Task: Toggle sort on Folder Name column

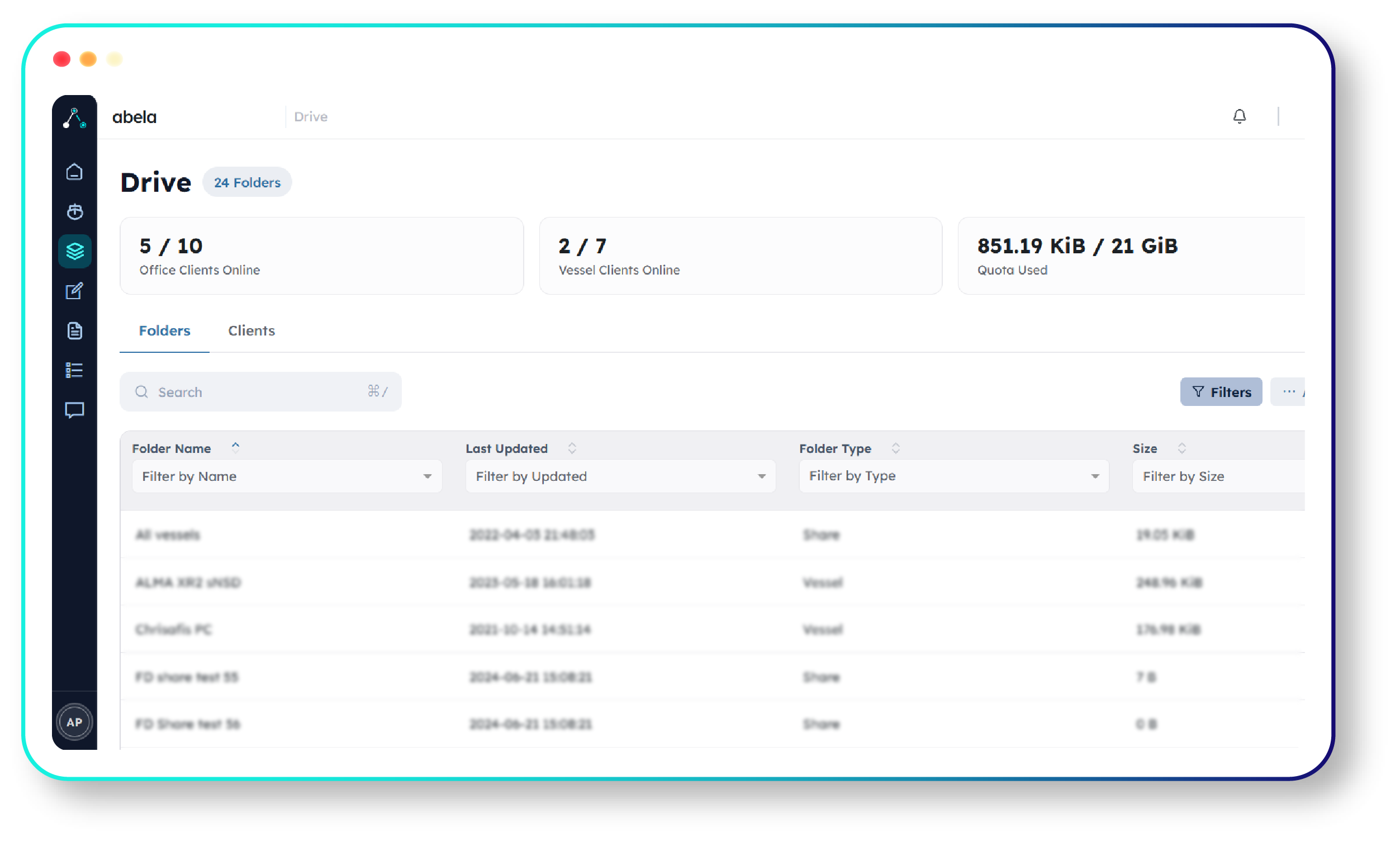Action: coord(235,448)
